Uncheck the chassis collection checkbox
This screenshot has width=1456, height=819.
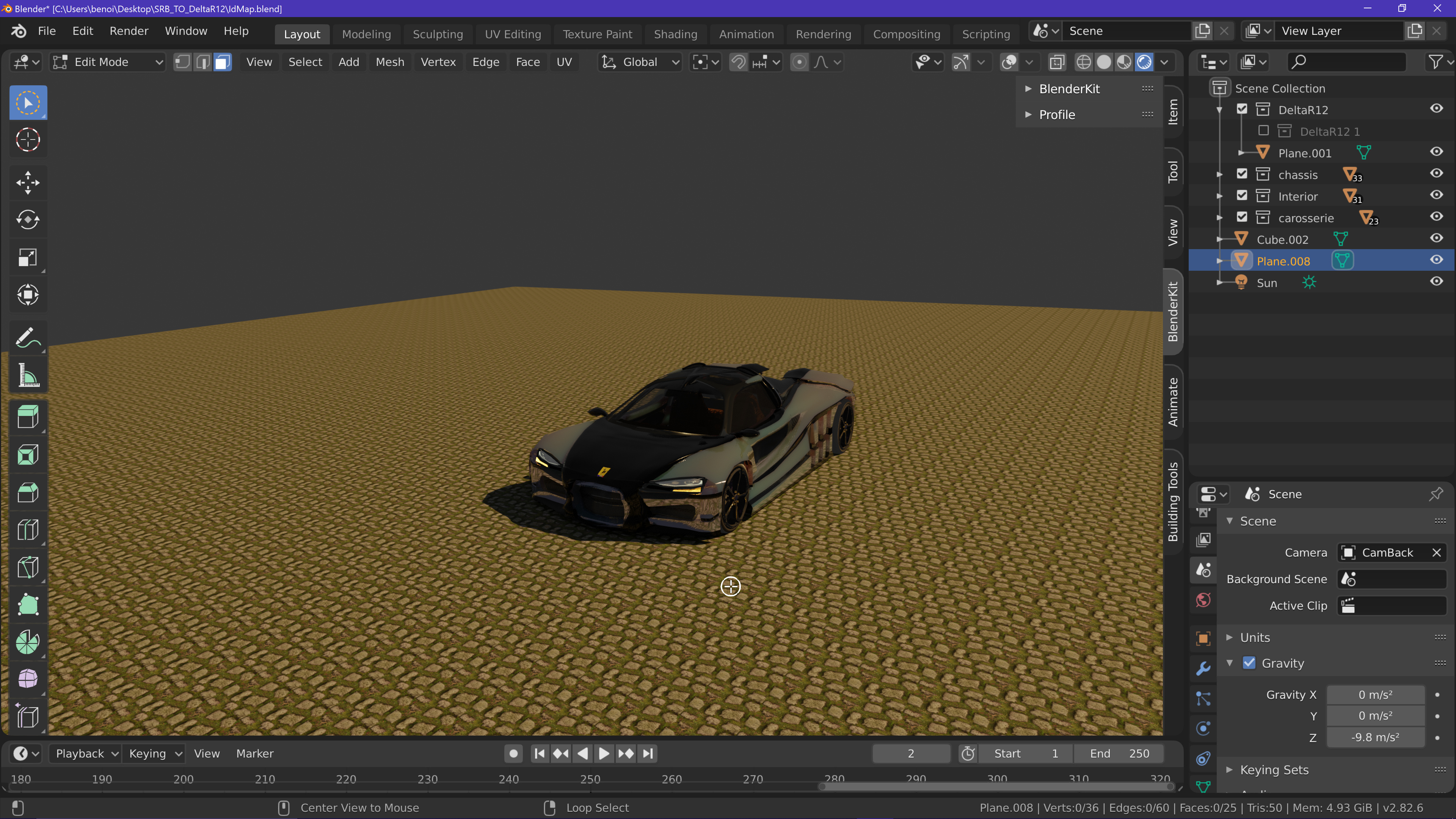click(x=1242, y=174)
